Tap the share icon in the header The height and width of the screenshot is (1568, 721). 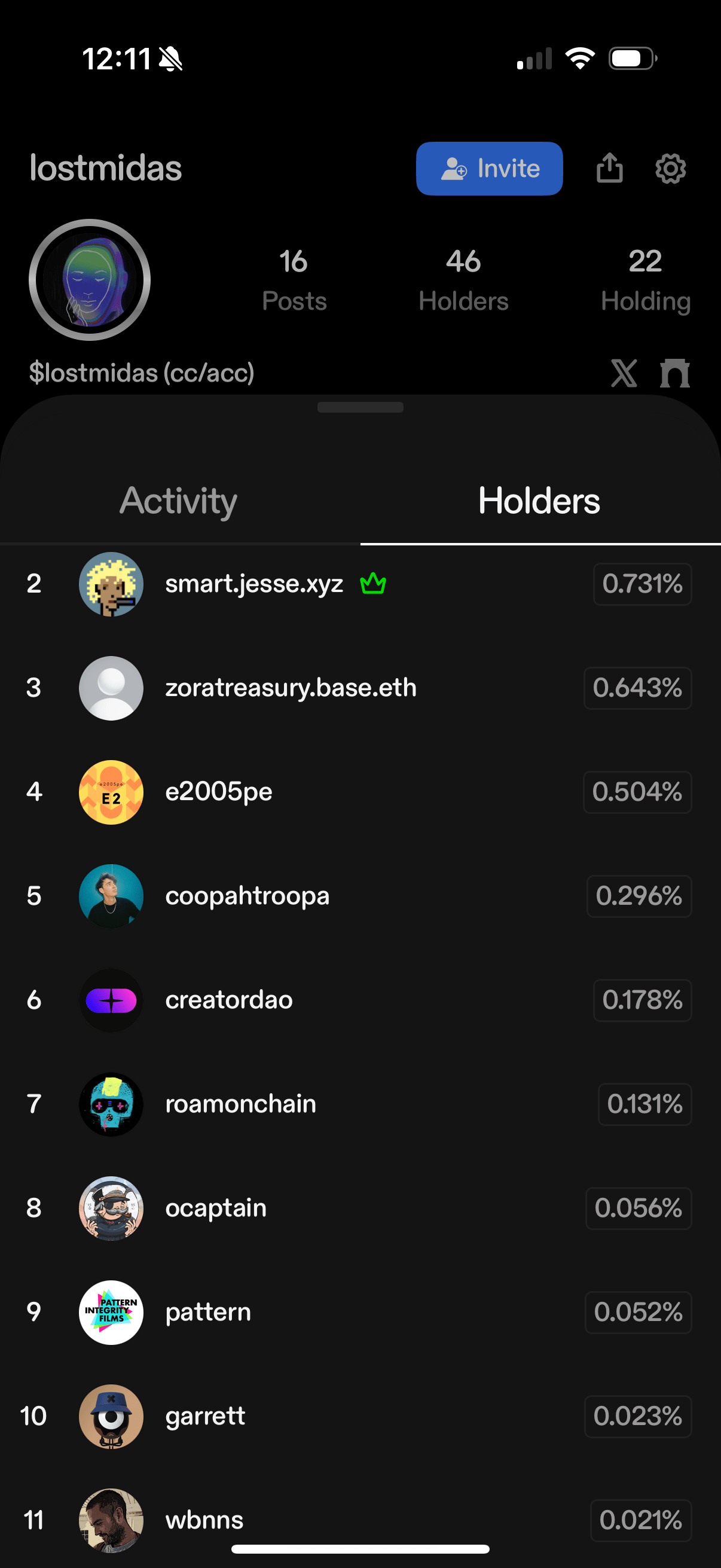click(x=609, y=168)
